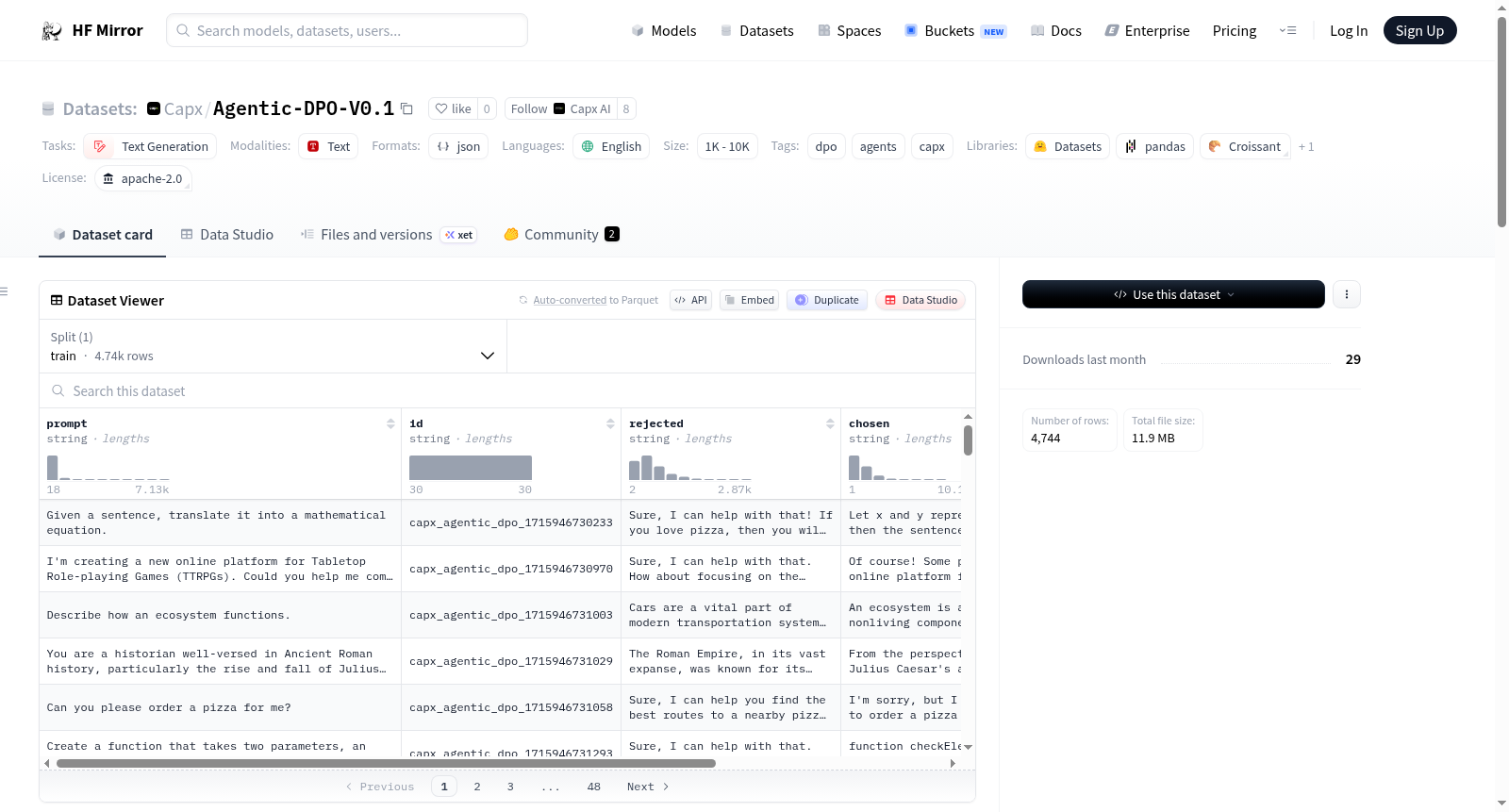Viewport: 1509px width, 812px height.
Task: Click the "Describe how an ecosystem functions." cell
Action: [x=221, y=615]
